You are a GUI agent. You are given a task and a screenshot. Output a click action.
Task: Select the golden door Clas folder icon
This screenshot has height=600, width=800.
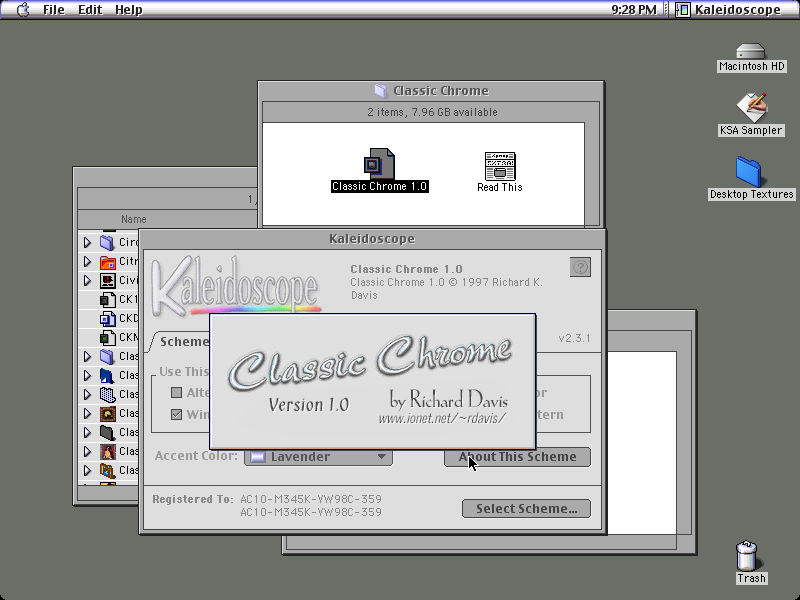pos(107,470)
